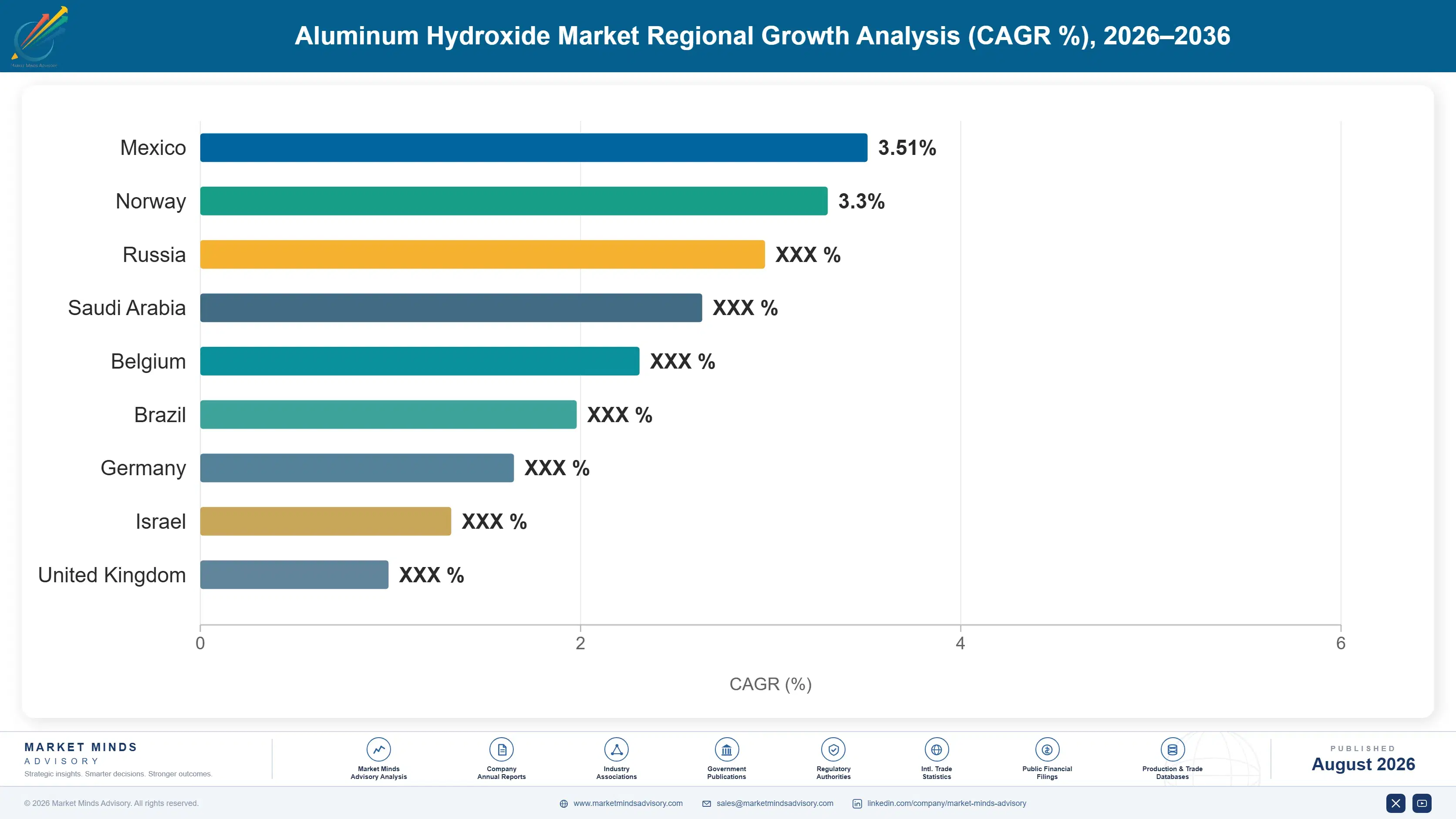Click the Government Publications icon
The image size is (1456, 819).
[x=726, y=749]
